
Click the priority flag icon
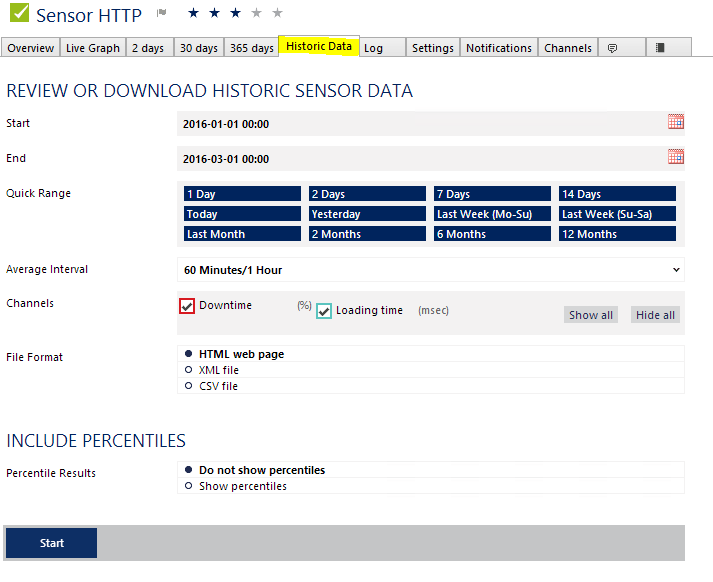[162, 13]
